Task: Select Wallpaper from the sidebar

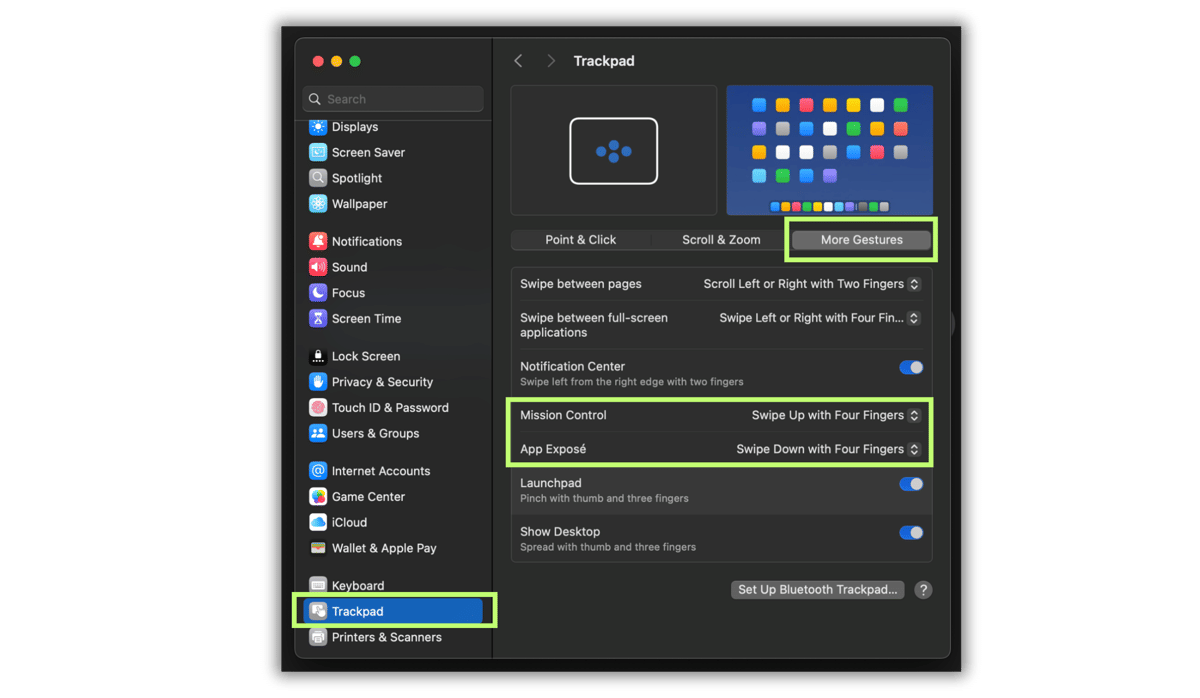Action: 359,203
